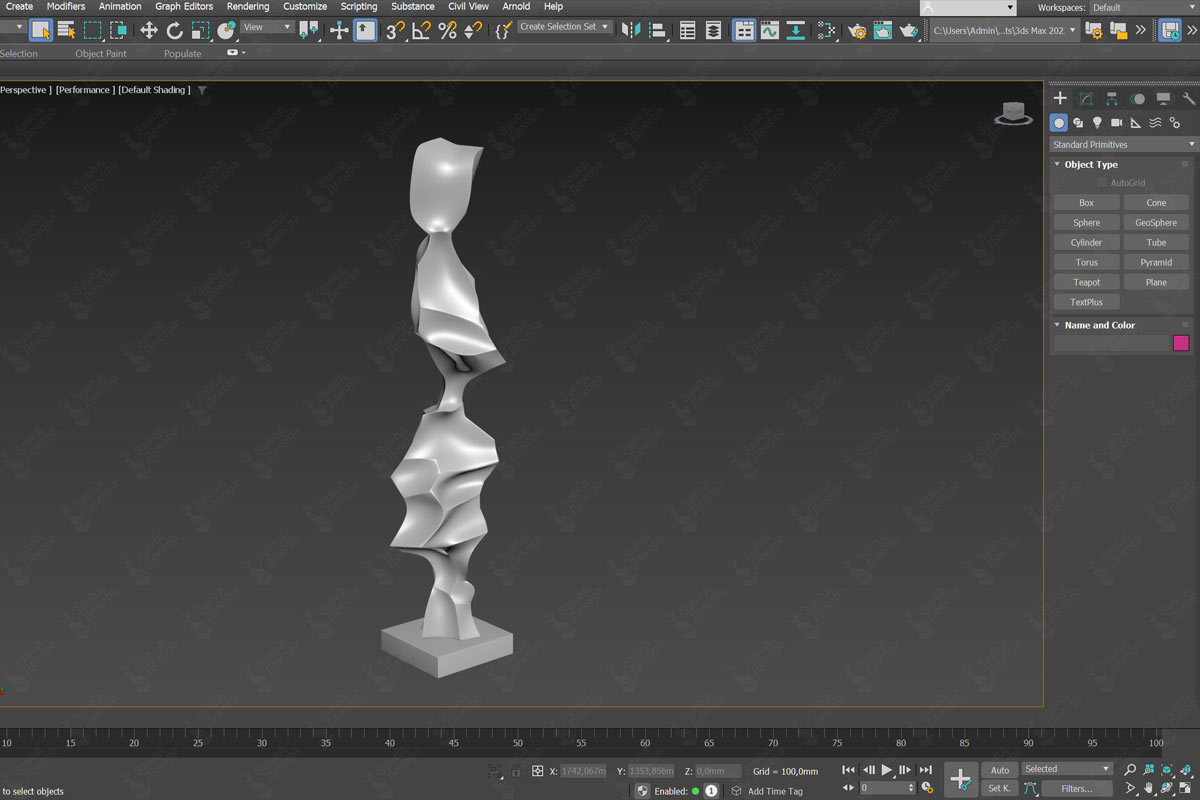
Task: Select the Helpers creation category
Action: tap(1136, 123)
